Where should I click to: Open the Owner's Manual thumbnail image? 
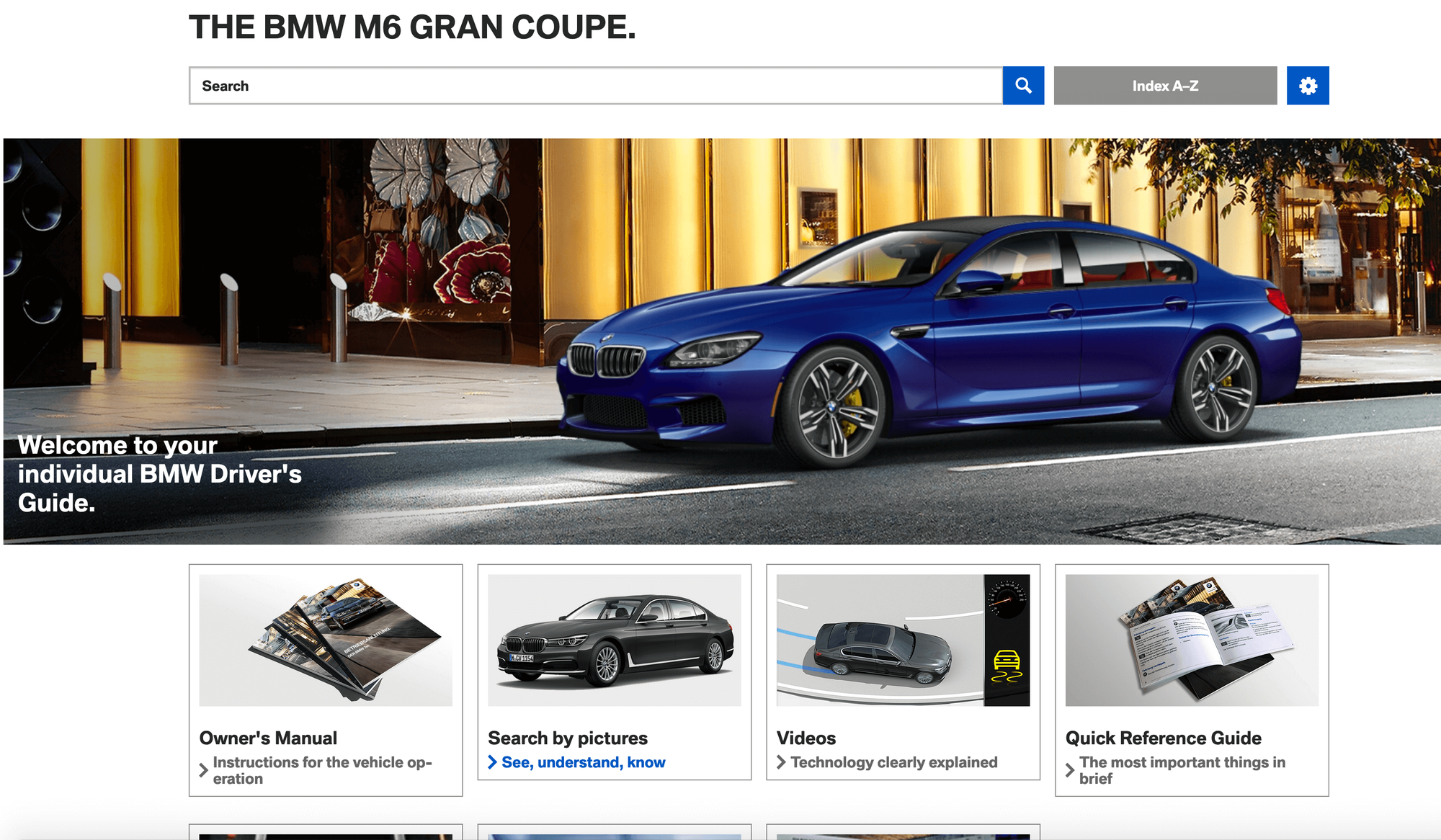326,640
